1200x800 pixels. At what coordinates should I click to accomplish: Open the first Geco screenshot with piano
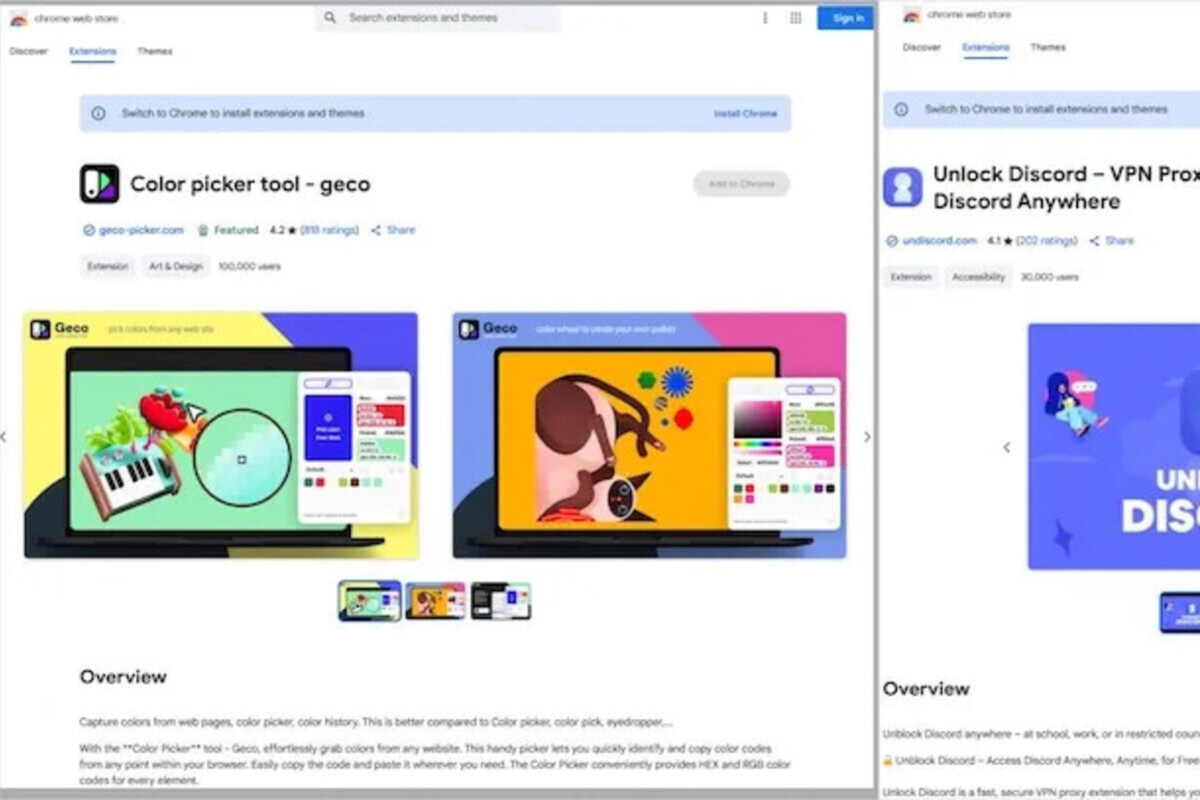click(221, 435)
